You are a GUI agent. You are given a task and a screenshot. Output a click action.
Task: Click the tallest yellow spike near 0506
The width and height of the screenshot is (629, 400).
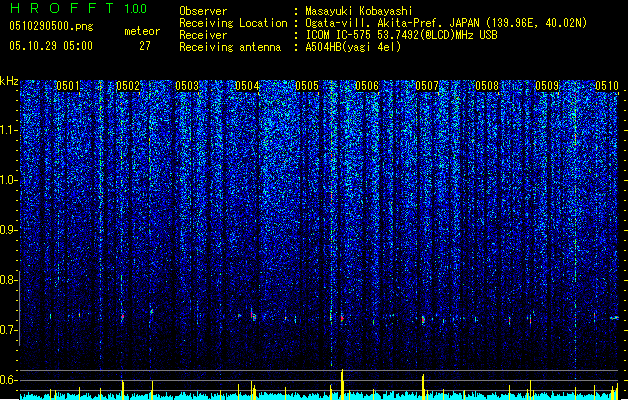342,384
